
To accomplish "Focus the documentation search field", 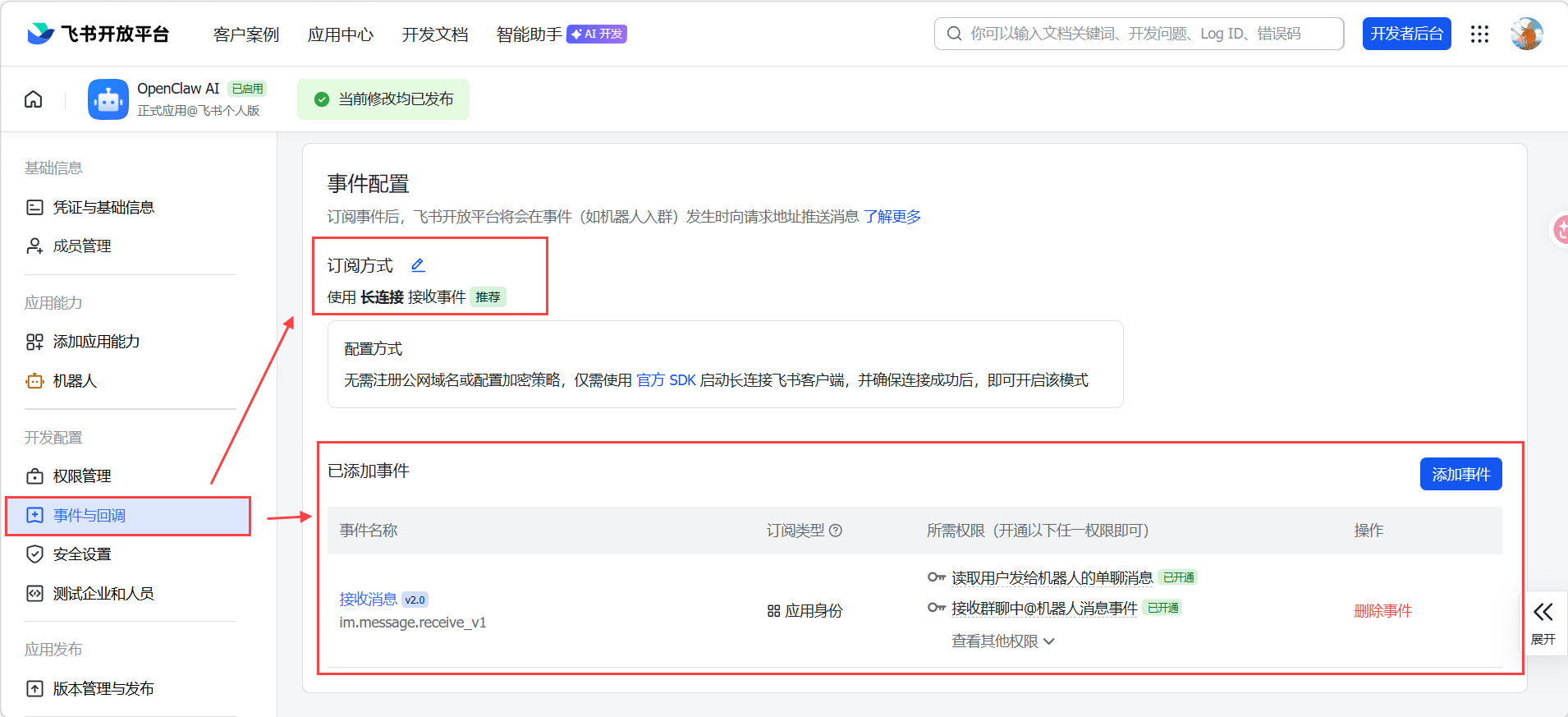I will [1139, 34].
